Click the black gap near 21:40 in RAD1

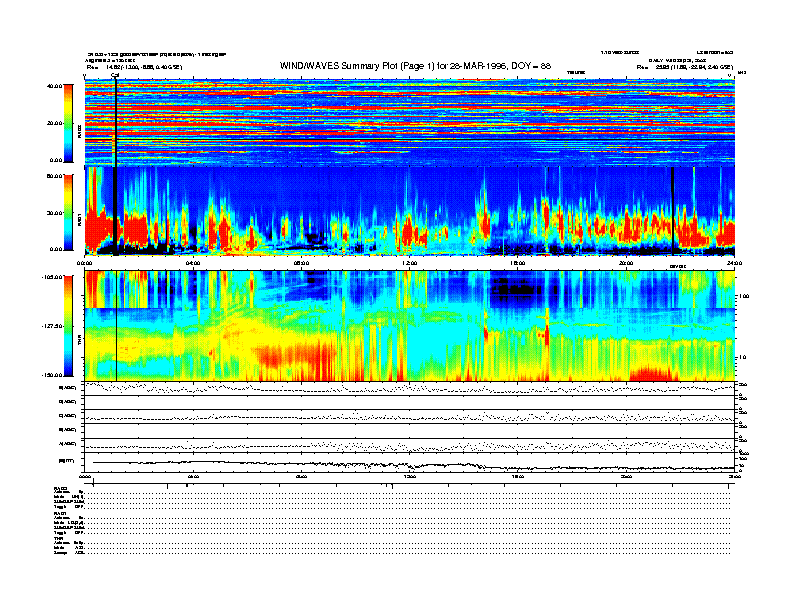pos(672,211)
